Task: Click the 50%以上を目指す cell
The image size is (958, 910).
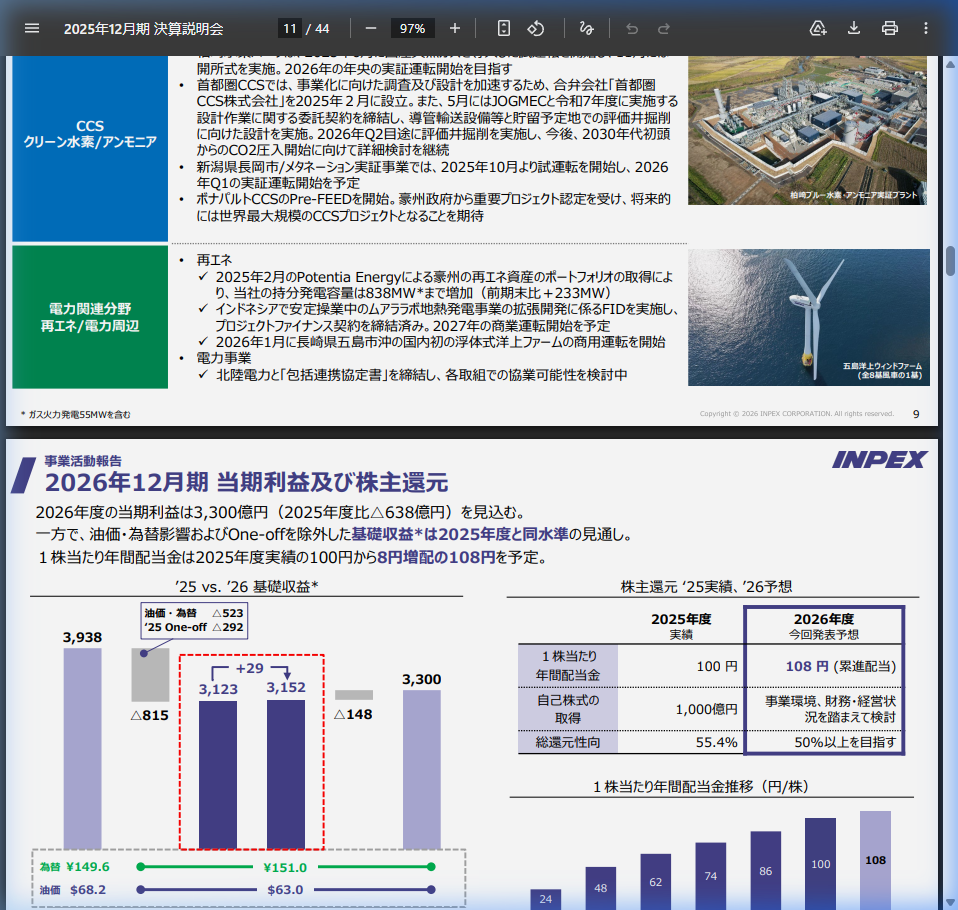Action: point(845,743)
